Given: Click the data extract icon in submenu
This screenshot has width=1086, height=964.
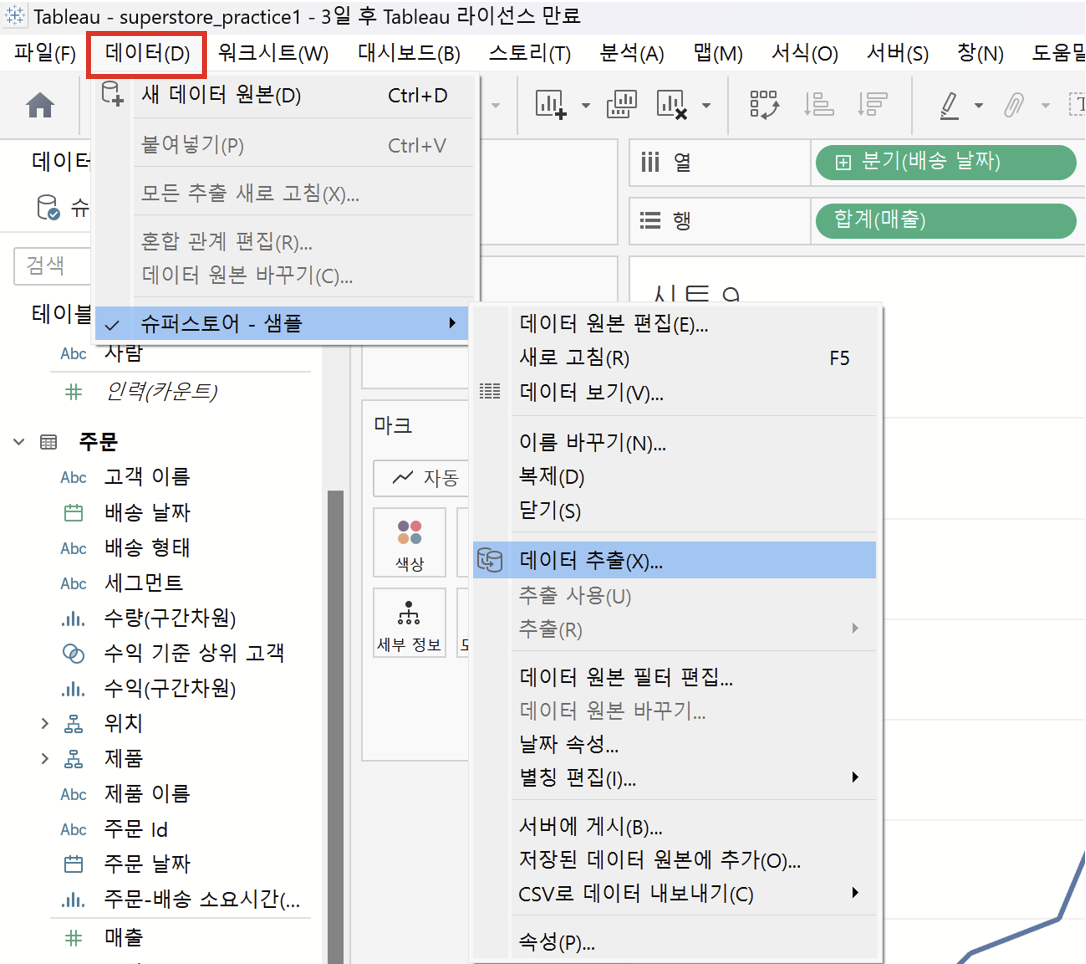Looking at the screenshot, I should click(490, 560).
